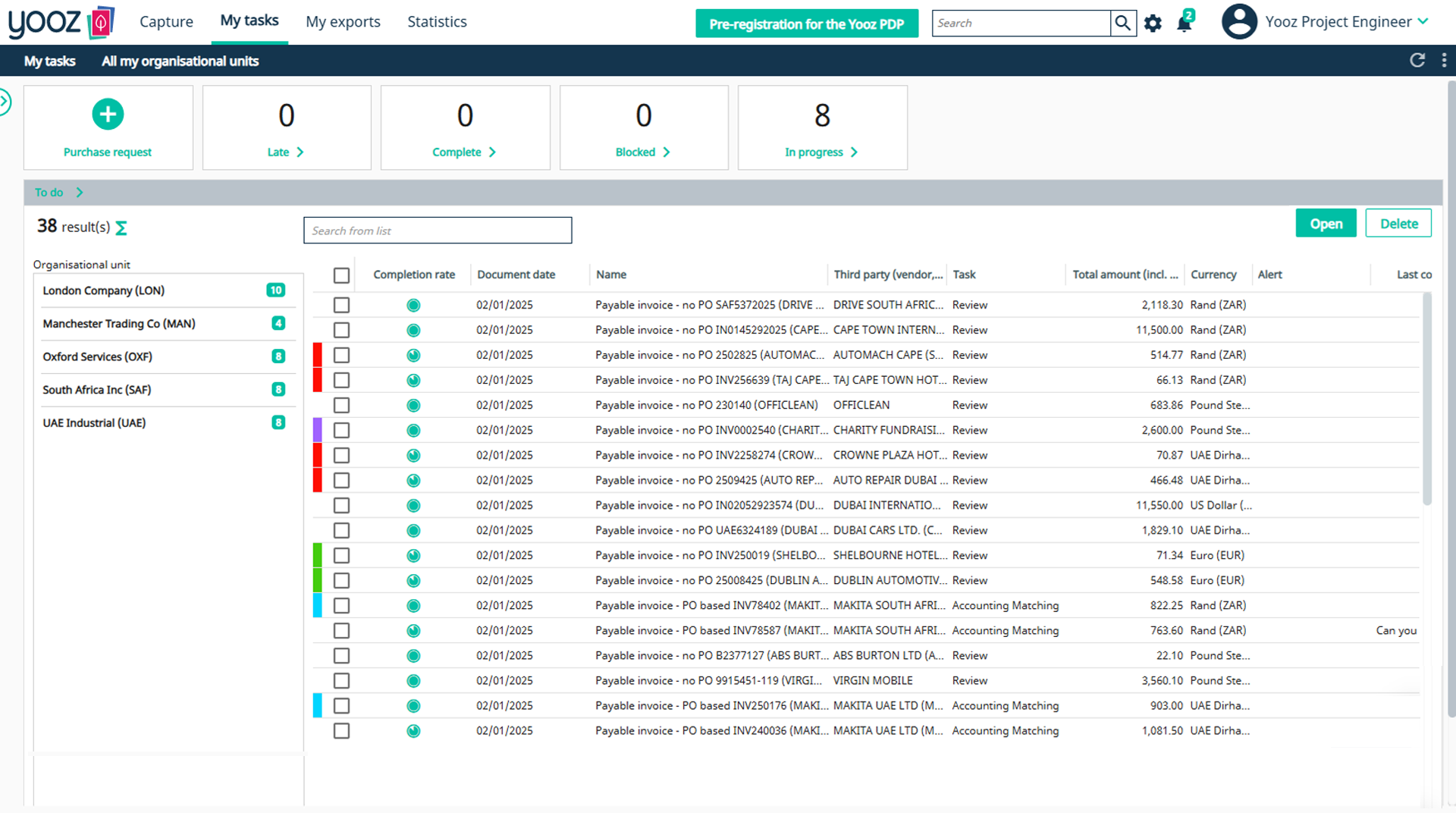Open the Capture menu
Screen dimensions: 1456x819
pos(166,22)
